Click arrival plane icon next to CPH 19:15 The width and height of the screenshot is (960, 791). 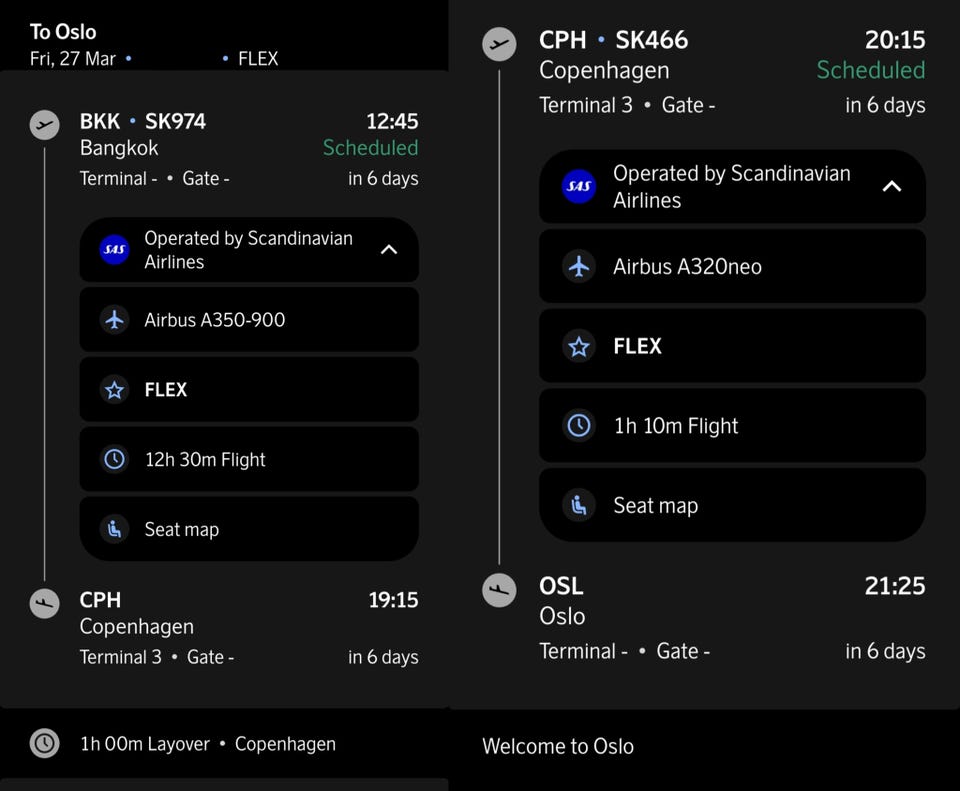(45, 603)
